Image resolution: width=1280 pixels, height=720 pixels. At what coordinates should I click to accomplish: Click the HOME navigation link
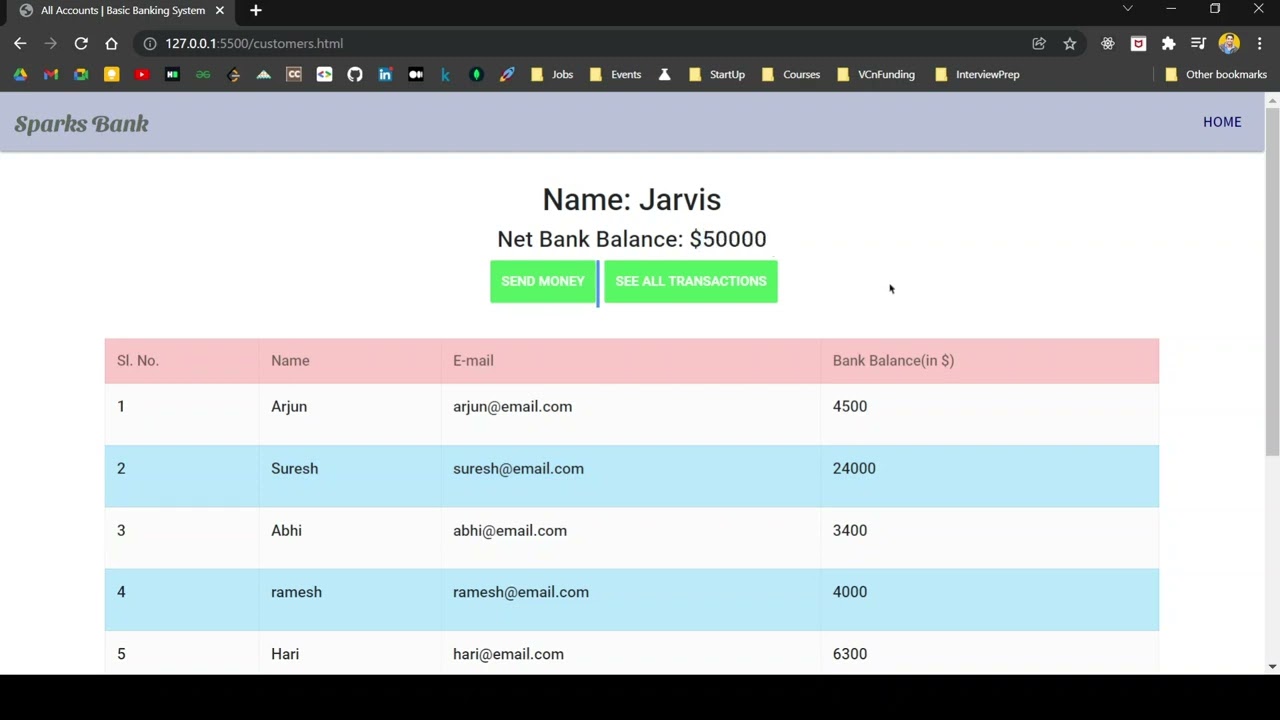[1222, 122]
